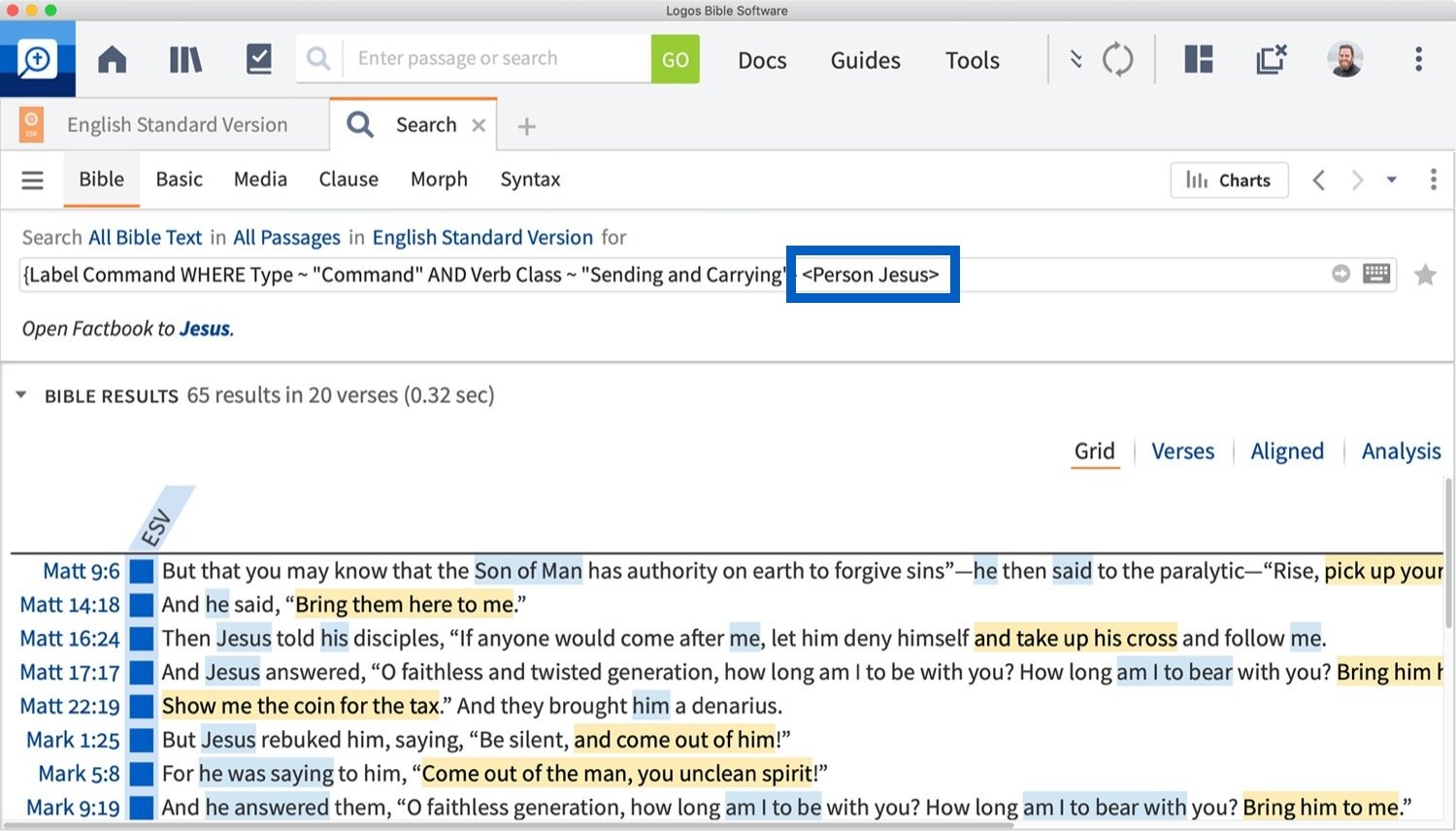
Task: Select the Basic search type
Action: 180,180
